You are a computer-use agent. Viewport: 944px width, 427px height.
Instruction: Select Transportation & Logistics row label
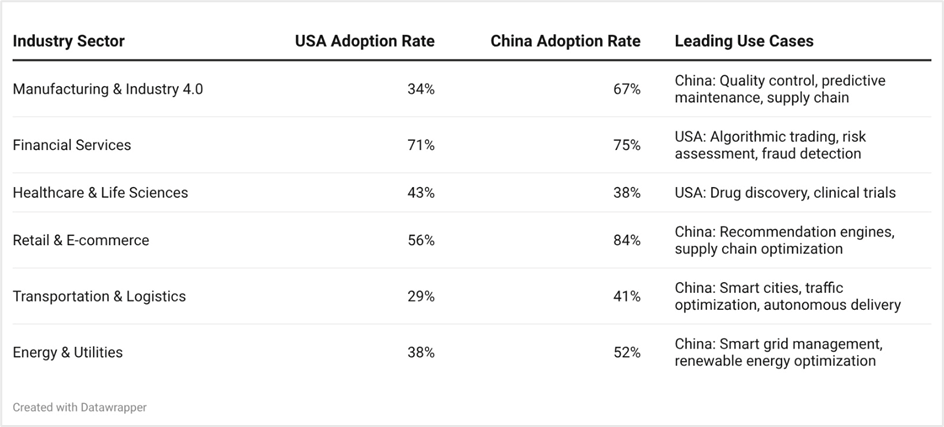pyautogui.click(x=99, y=296)
